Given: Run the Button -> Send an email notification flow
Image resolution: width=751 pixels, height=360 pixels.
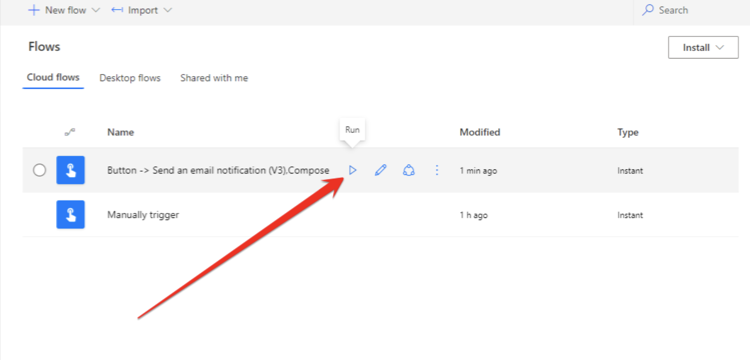Looking at the screenshot, I should [x=353, y=170].
